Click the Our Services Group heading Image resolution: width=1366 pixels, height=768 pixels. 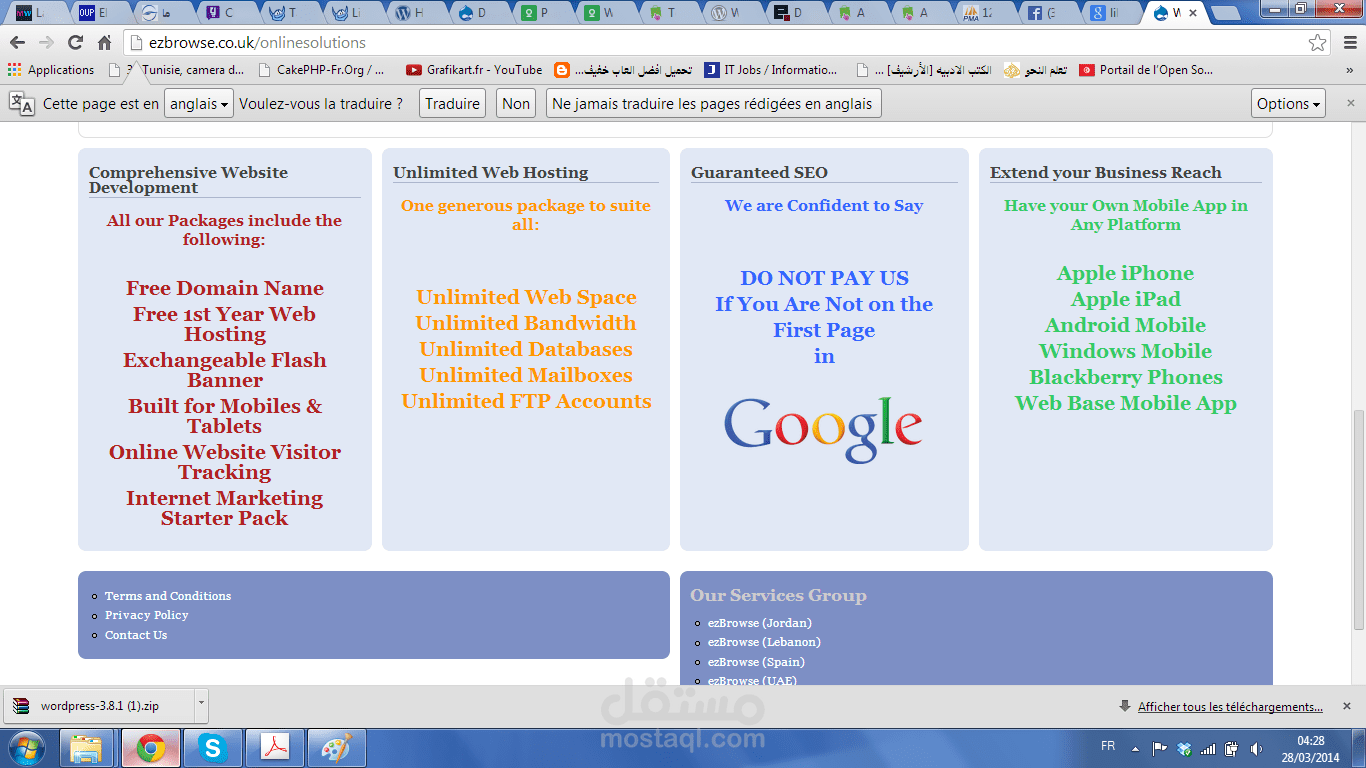[778, 596]
